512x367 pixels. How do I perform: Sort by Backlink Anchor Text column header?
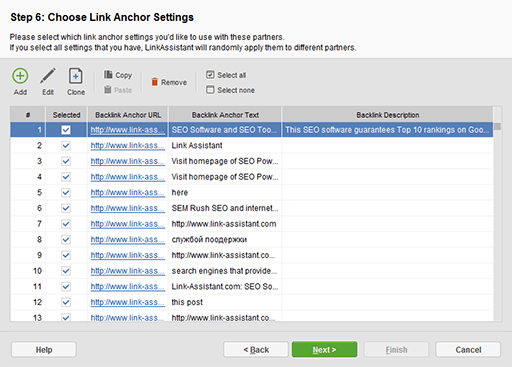coord(225,115)
